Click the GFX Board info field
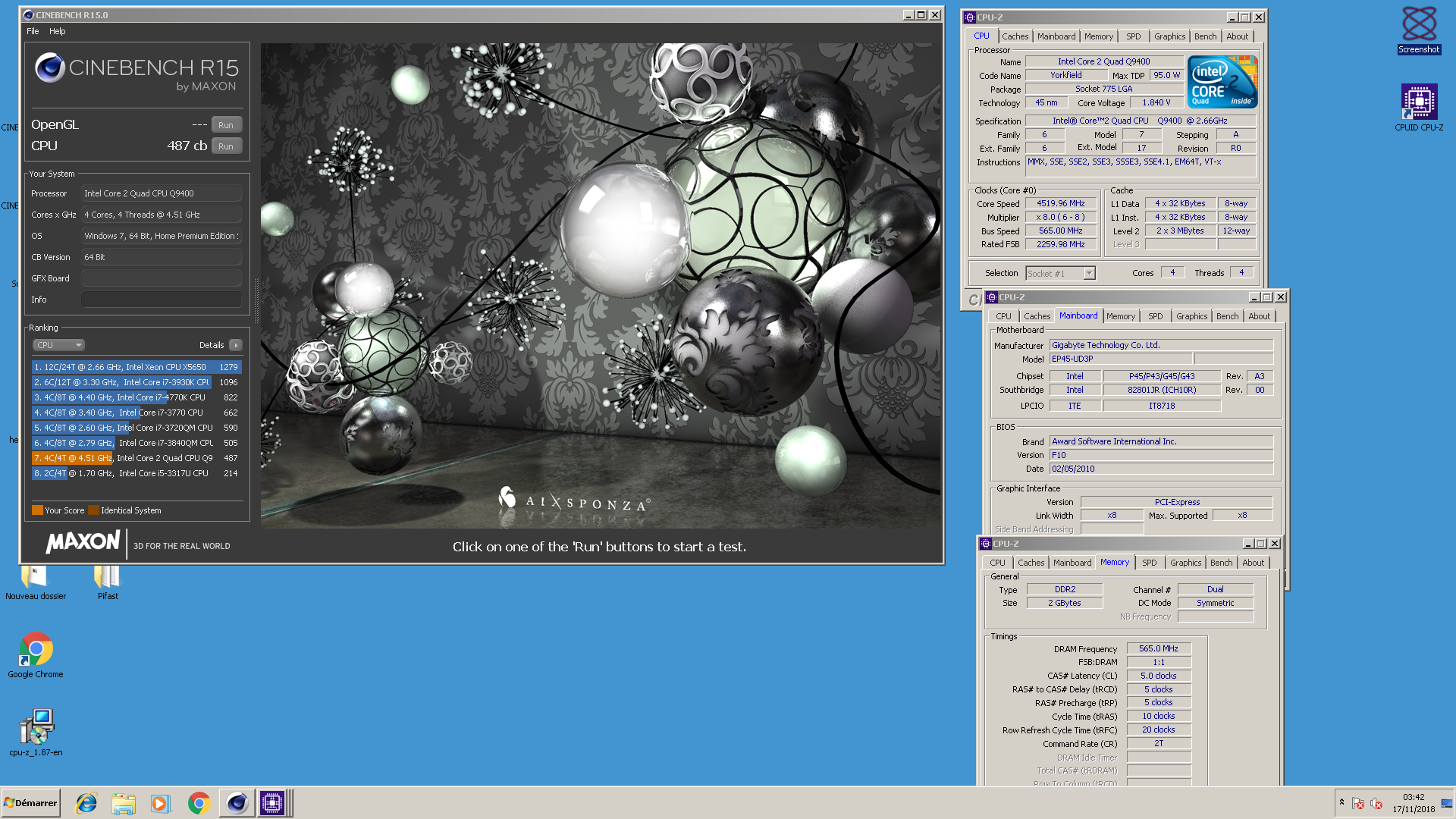1456x819 pixels. (x=162, y=278)
